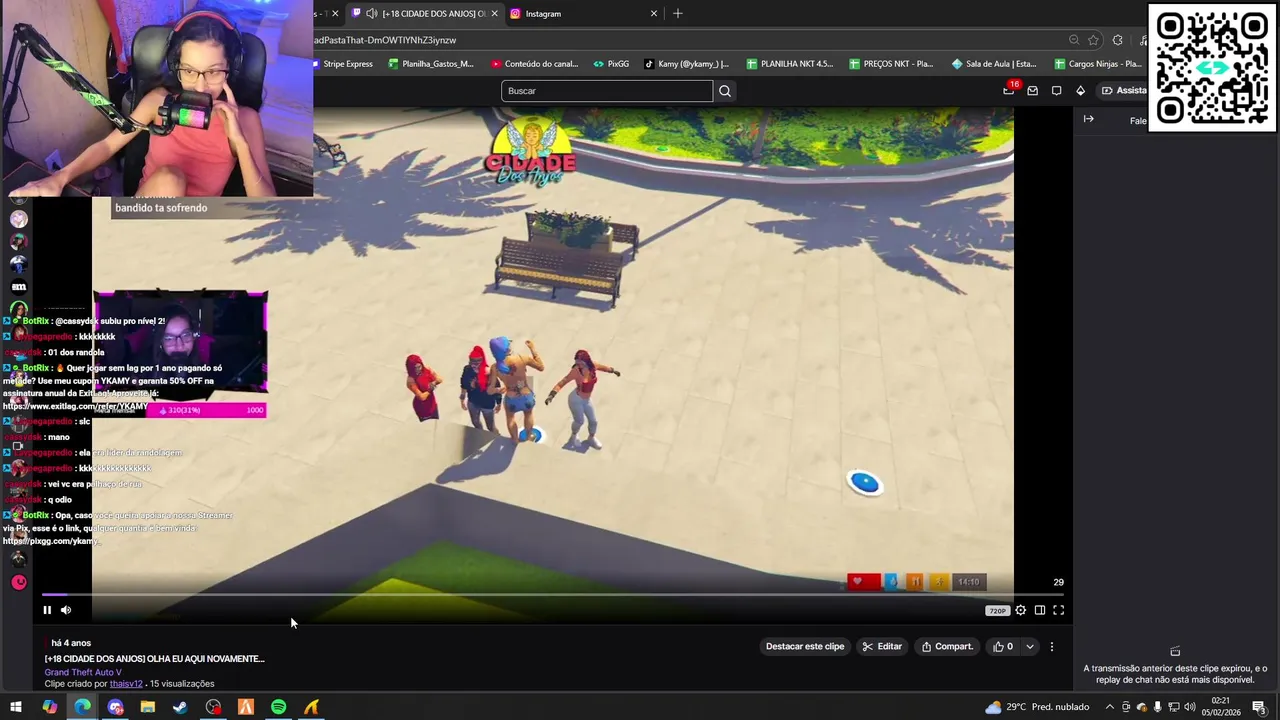Image resolution: width=1280 pixels, height=720 pixels.
Task: Open the system volume tray icon
Action: tap(1190, 707)
